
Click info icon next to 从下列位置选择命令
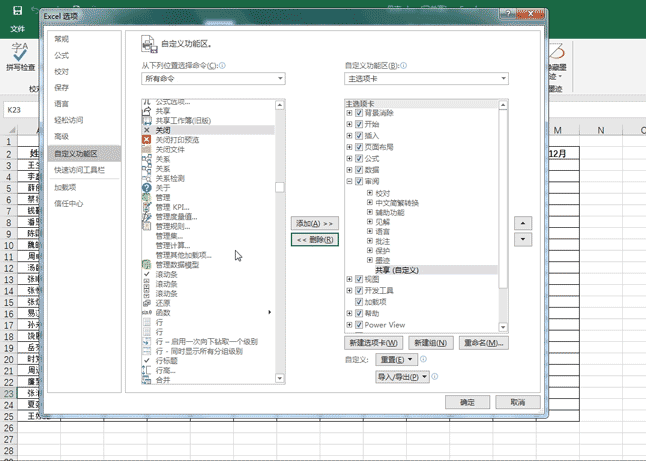[222, 66]
